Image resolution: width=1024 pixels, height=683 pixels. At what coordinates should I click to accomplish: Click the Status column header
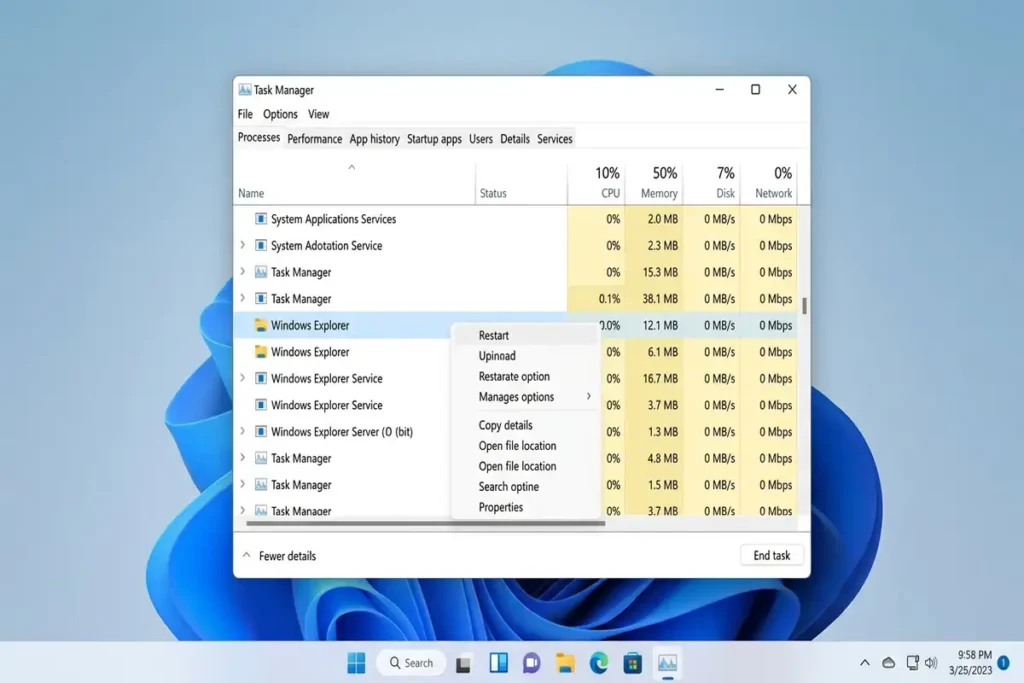[x=521, y=182]
